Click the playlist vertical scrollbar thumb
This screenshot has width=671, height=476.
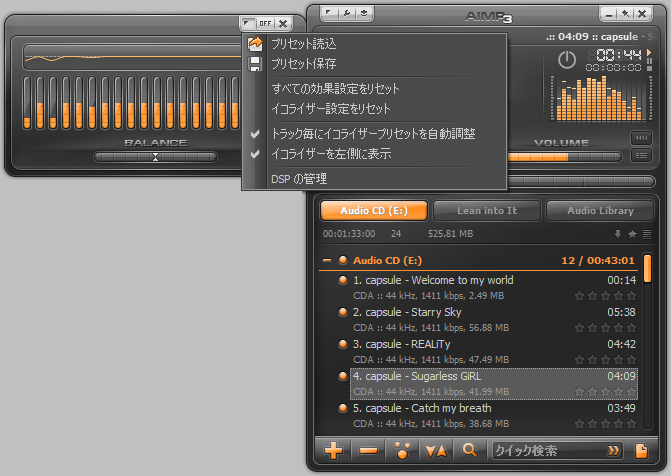647,268
